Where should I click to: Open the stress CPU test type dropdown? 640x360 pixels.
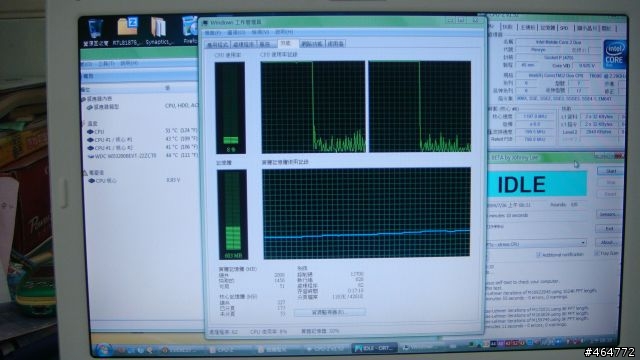[x=537, y=244]
